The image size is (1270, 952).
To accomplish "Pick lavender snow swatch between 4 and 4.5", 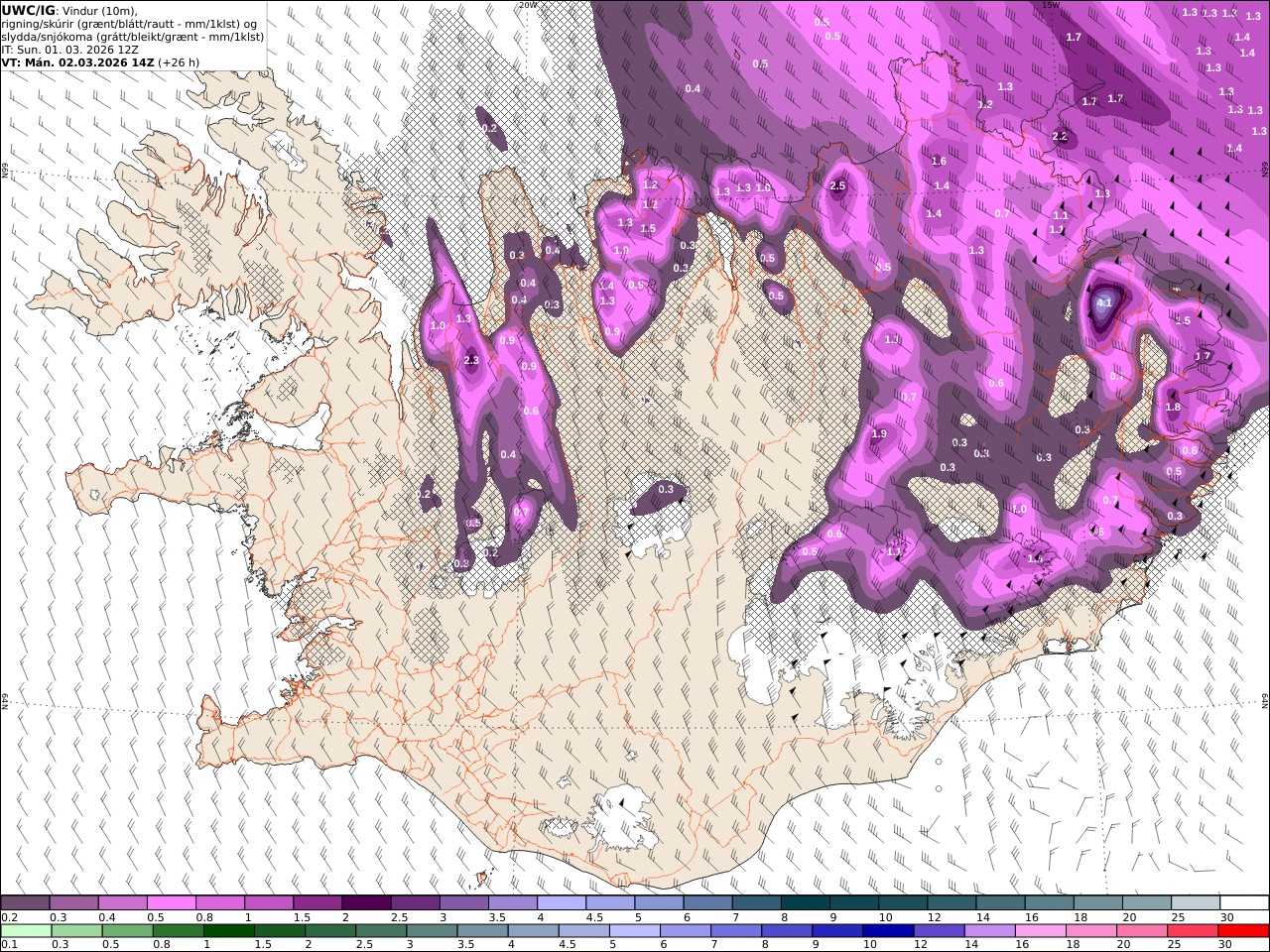I will [x=562, y=903].
